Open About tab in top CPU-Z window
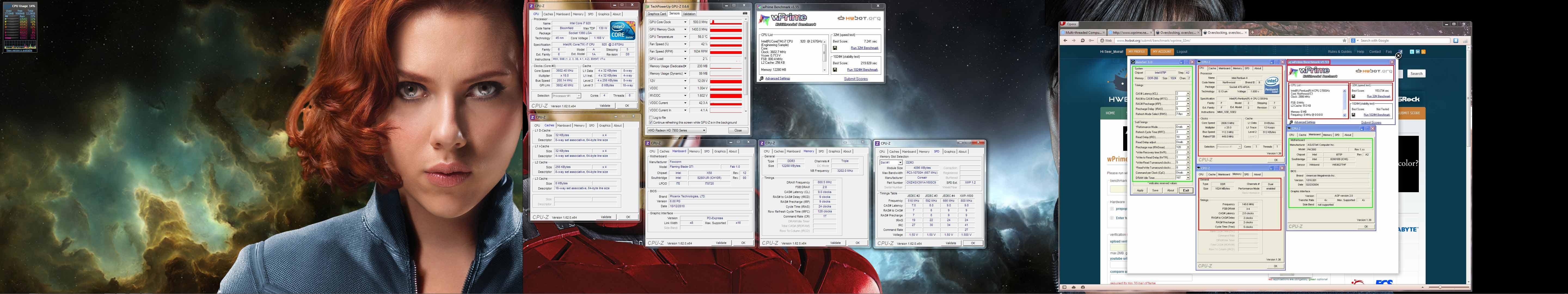This screenshot has width=1568, height=294. tap(617, 14)
